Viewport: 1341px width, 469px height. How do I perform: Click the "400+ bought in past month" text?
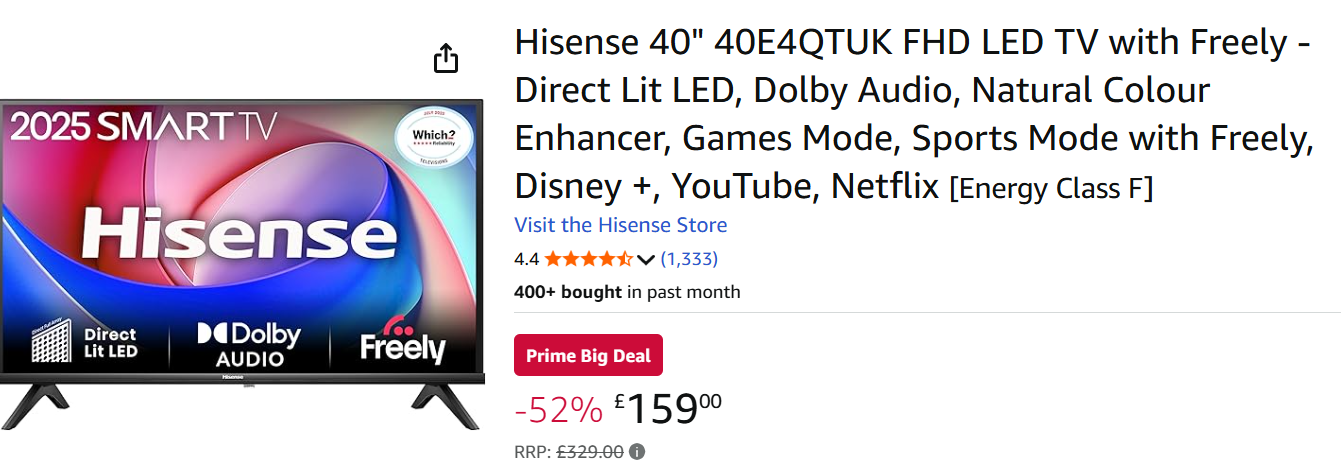627,292
